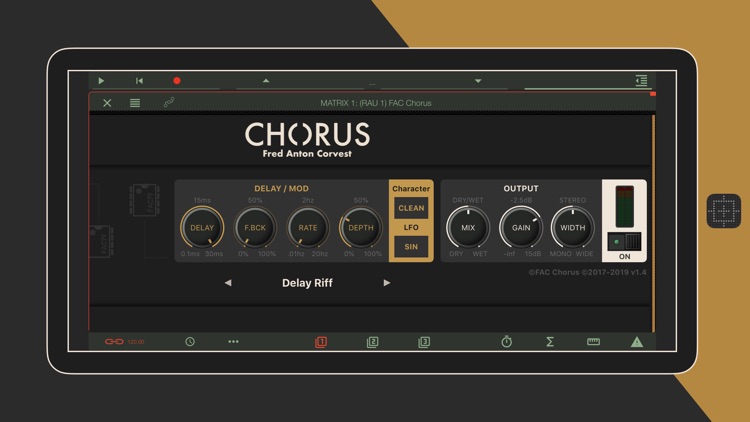Click the sigma summing icon
This screenshot has height=422, width=750.
point(550,342)
